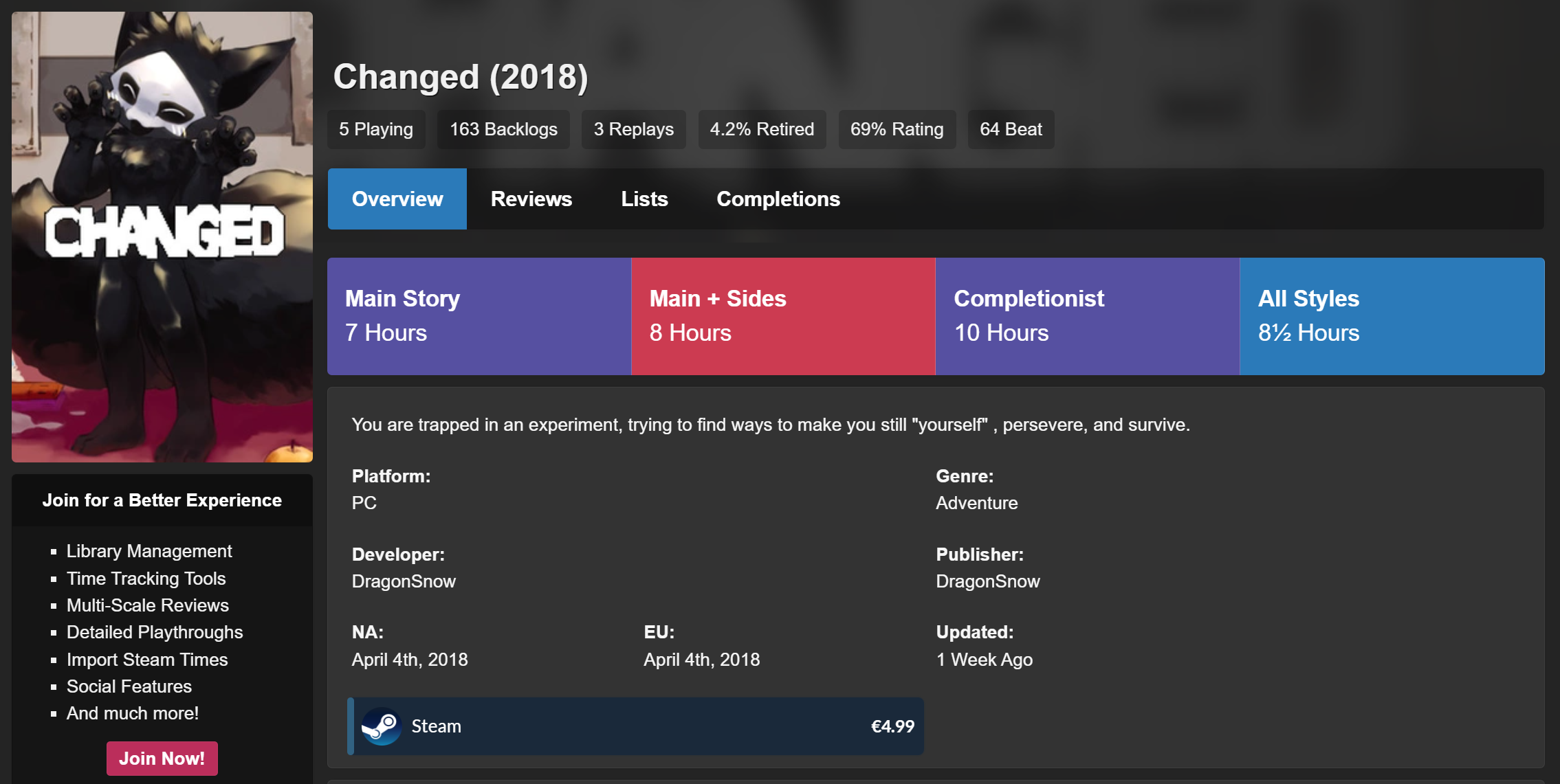Image resolution: width=1560 pixels, height=784 pixels.
Task: Click the 5 Playing stat badge
Action: [376, 129]
